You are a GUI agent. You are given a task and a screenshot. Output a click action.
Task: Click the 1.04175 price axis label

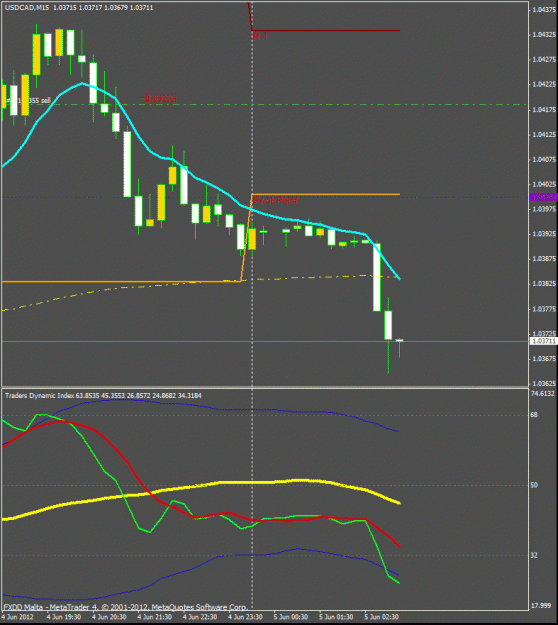tap(544, 109)
